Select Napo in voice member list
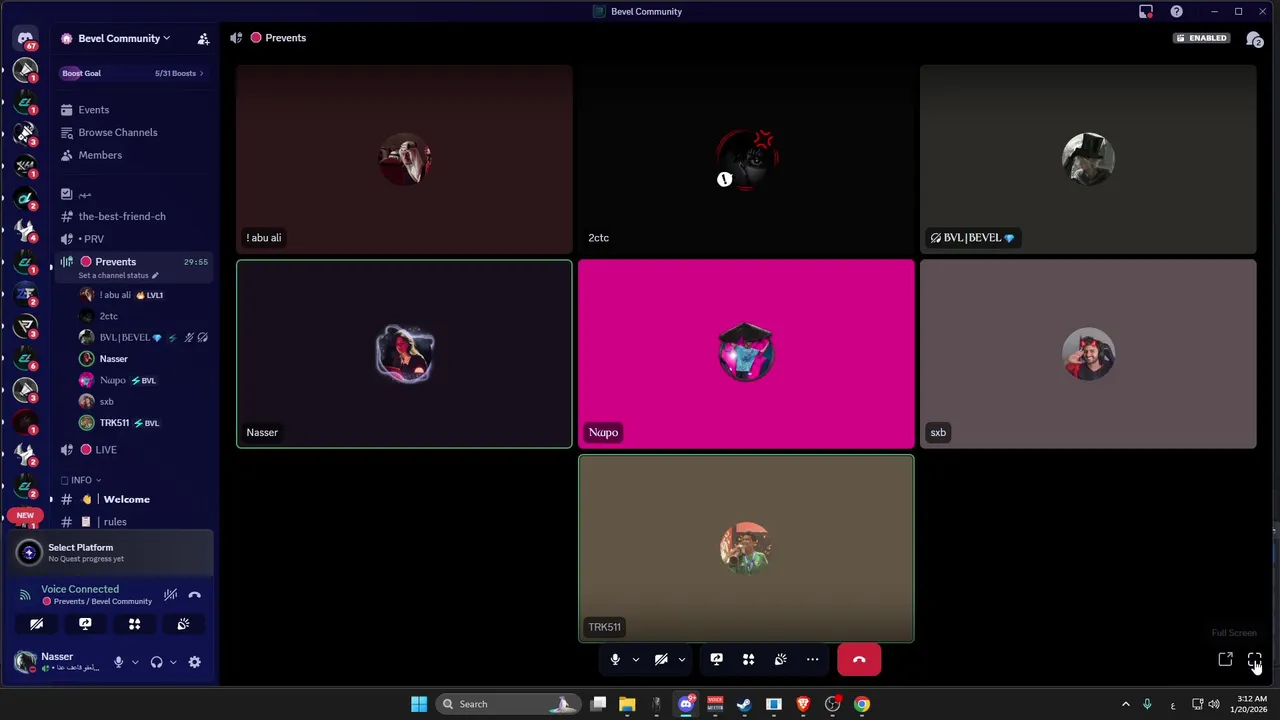The image size is (1280, 720). 143,380
